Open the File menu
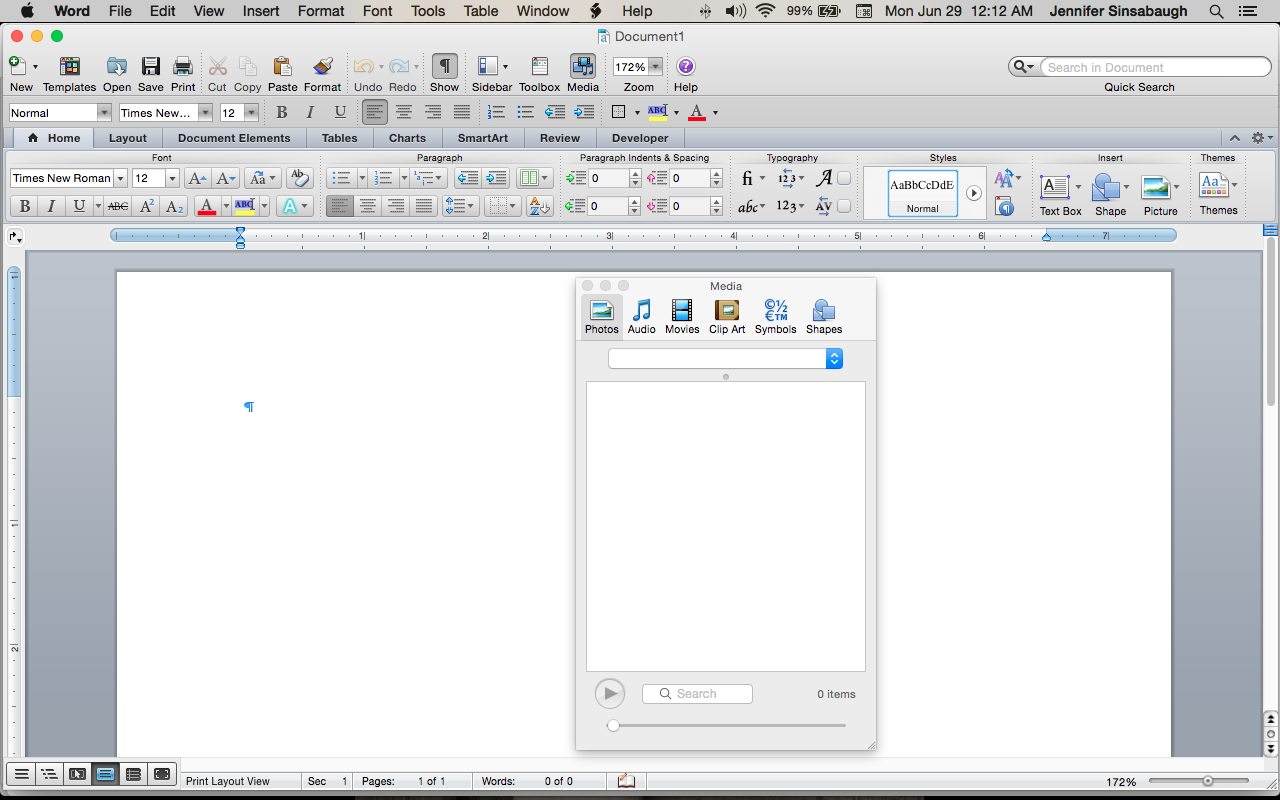 coord(120,11)
